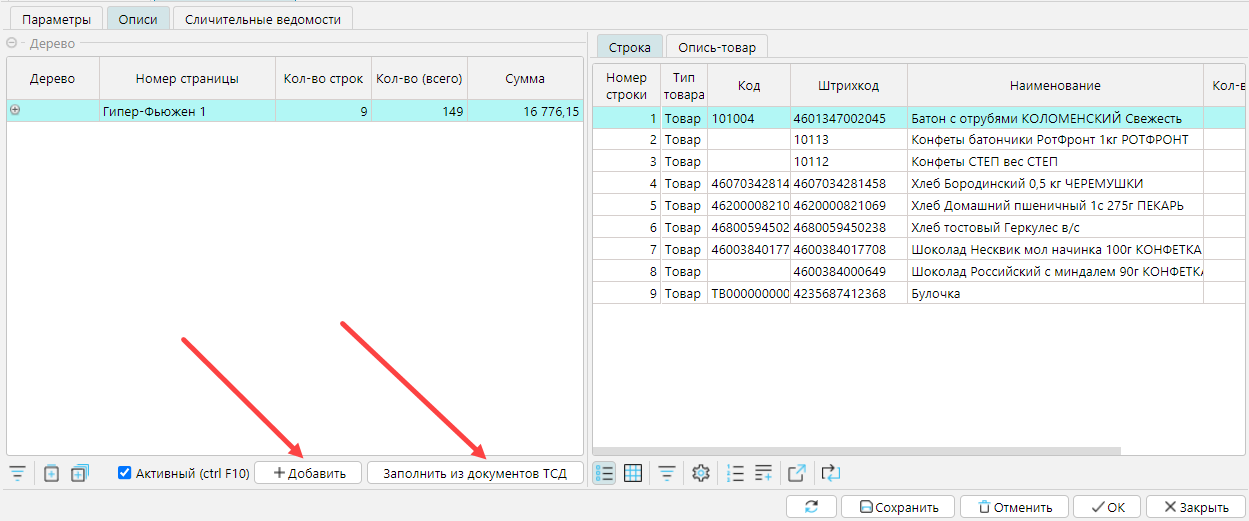
Task: Switch right panel to list view icon
Action: pos(605,473)
